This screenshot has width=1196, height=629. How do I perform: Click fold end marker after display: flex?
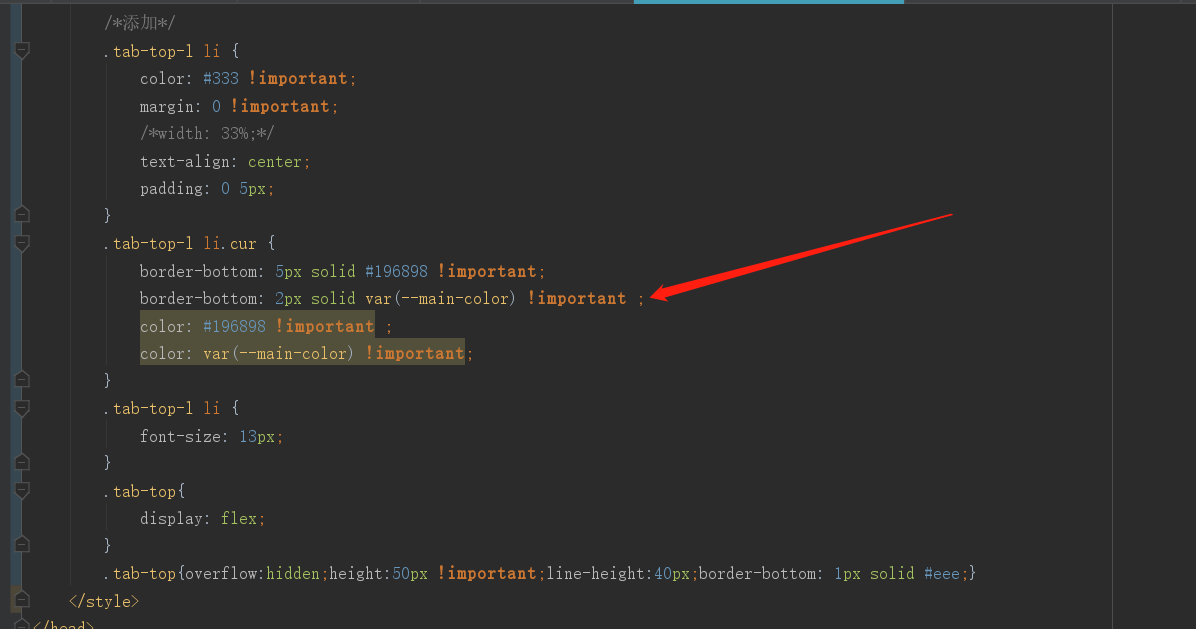(22, 544)
